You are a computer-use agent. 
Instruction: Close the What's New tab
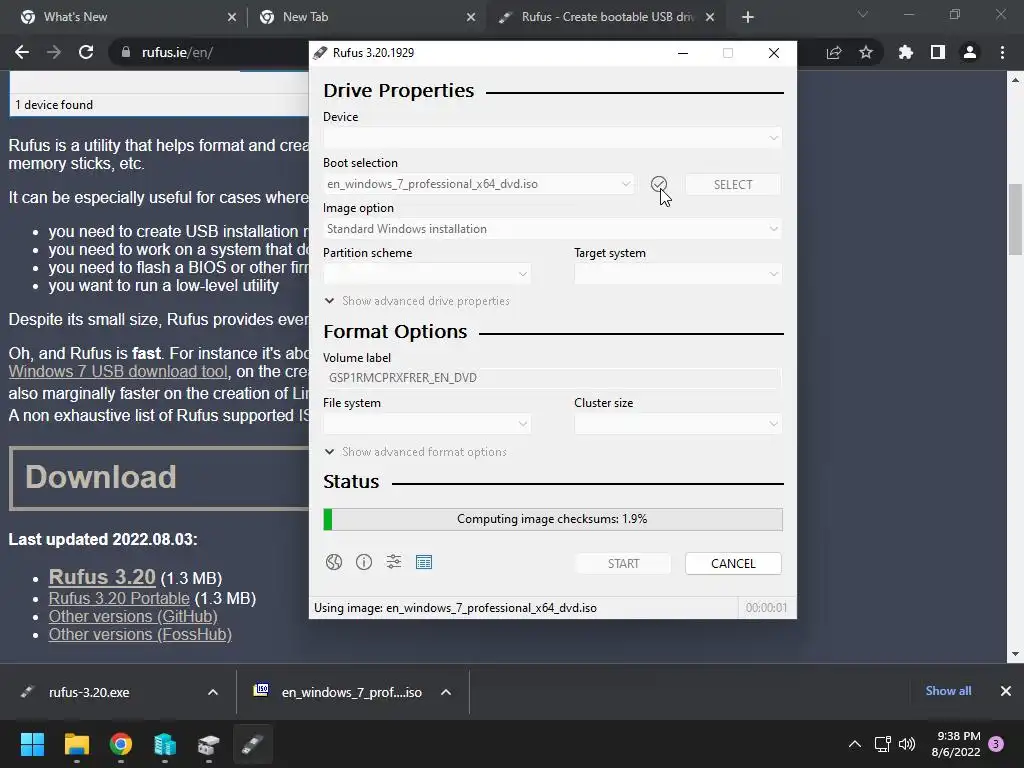(x=232, y=17)
